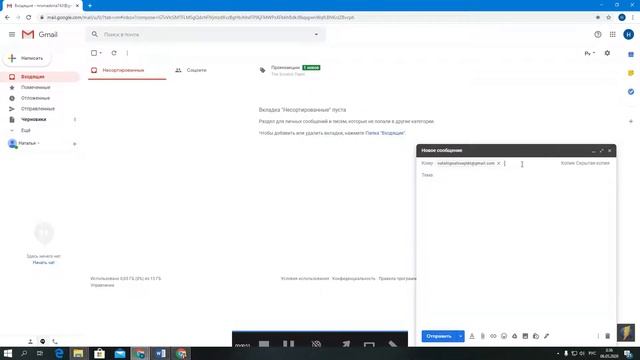The image size is (640, 360).
Task: Click in the Gmail search mail field
Action: (x=204, y=35)
